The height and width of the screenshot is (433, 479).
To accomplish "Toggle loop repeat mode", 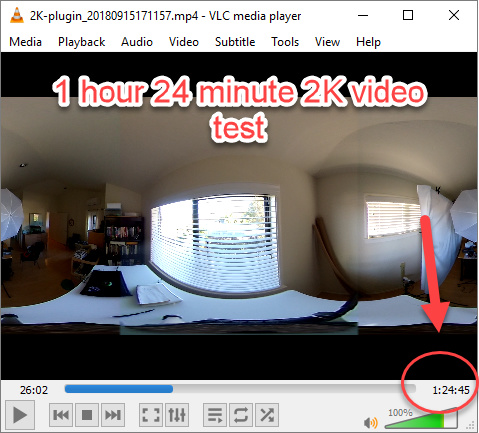I will 241,415.
